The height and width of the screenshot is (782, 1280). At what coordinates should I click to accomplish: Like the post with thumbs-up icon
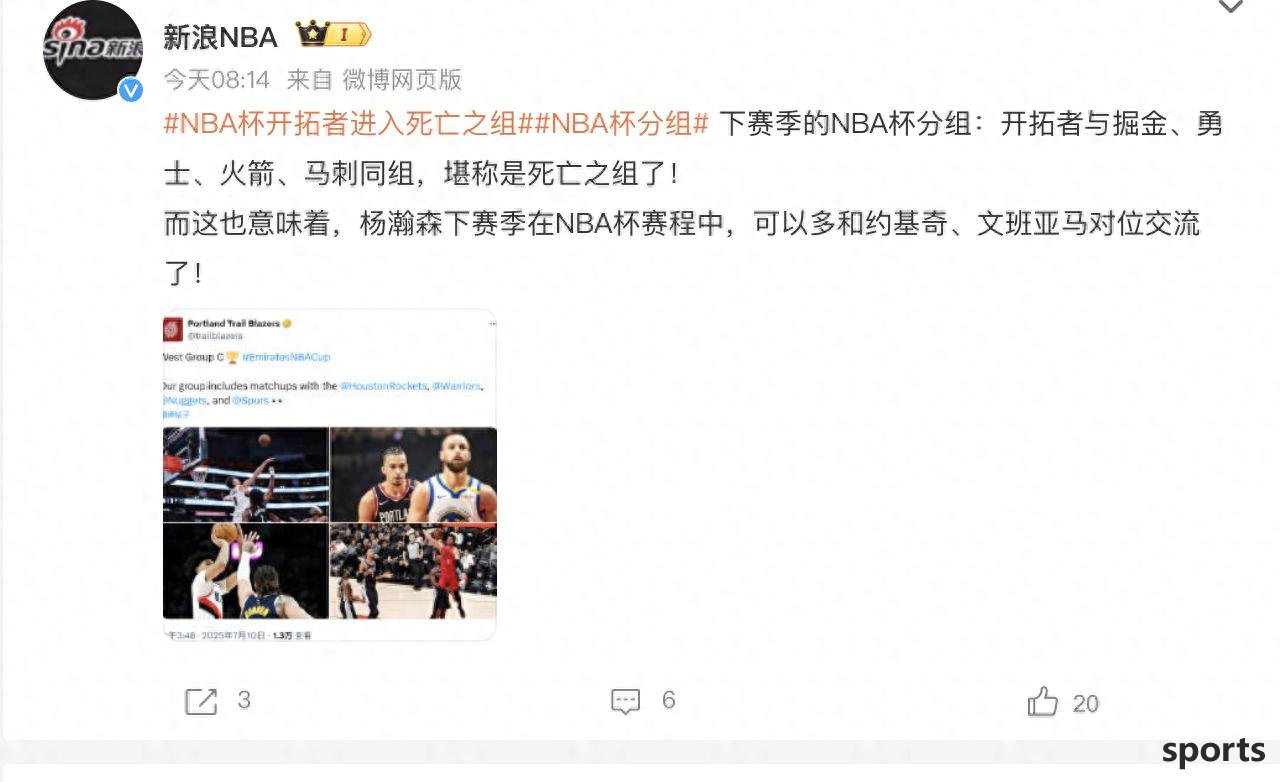pos(1042,702)
